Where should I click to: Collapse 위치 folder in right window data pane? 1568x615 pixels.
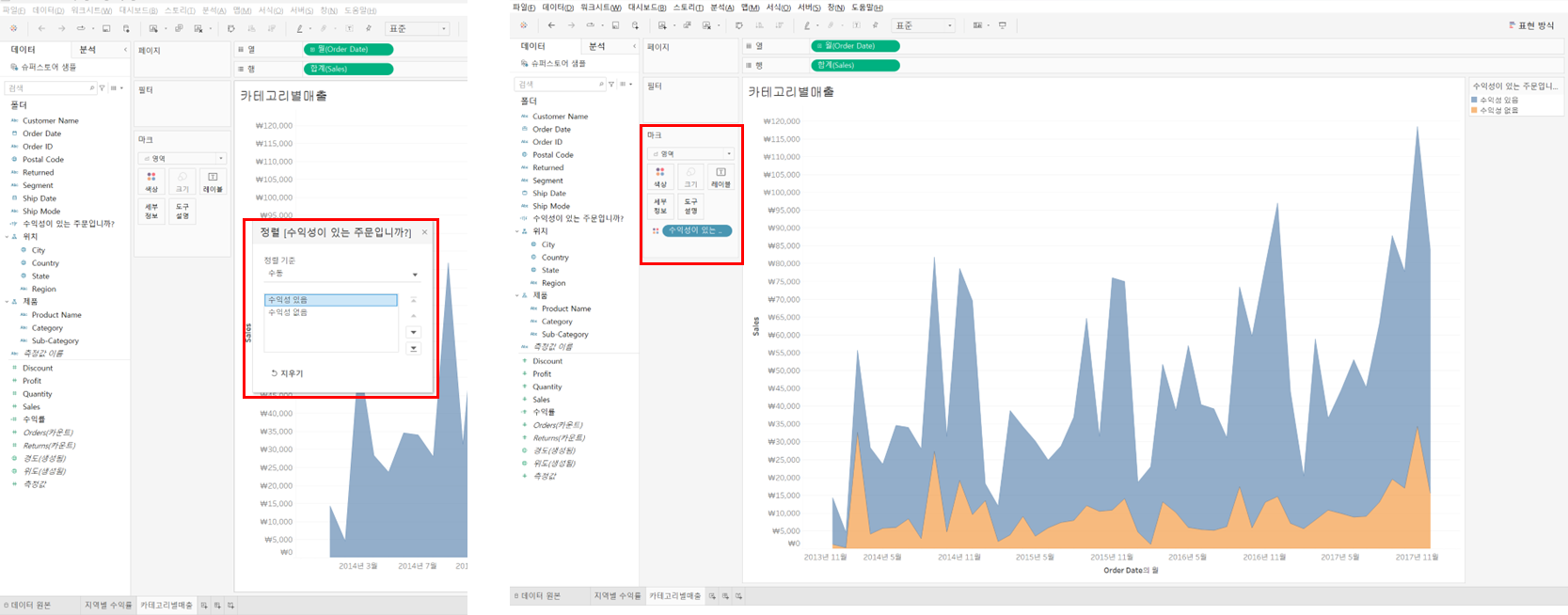point(516,231)
